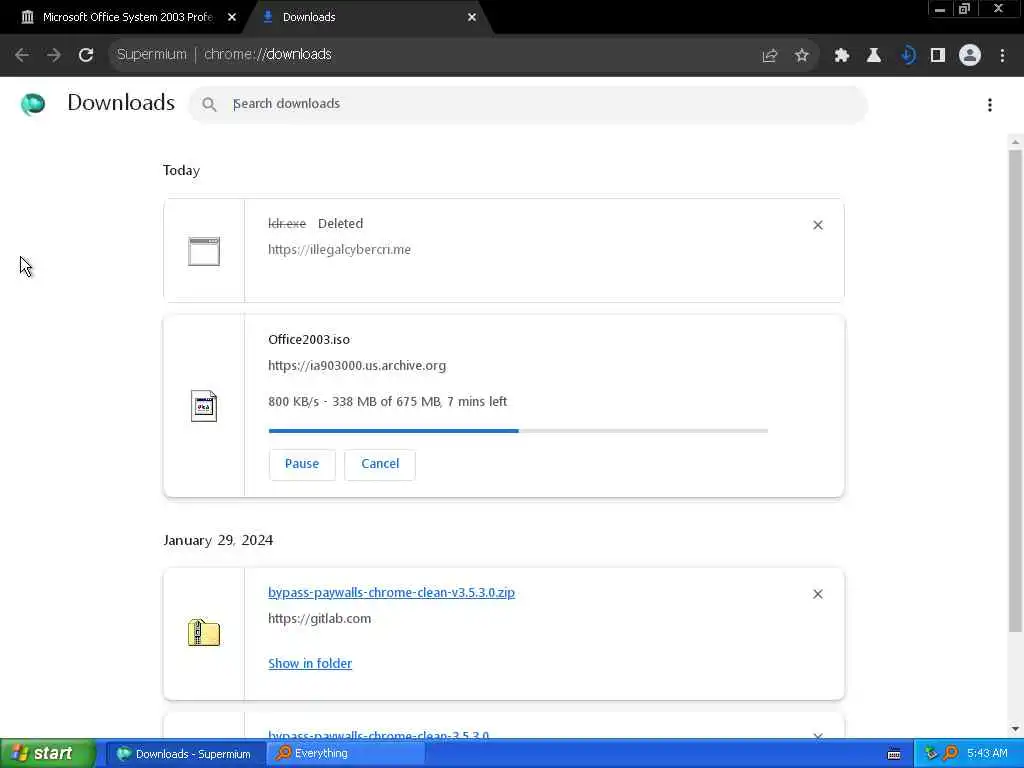
Task: Open the experiments flask icon
Action: coord(874,56)
